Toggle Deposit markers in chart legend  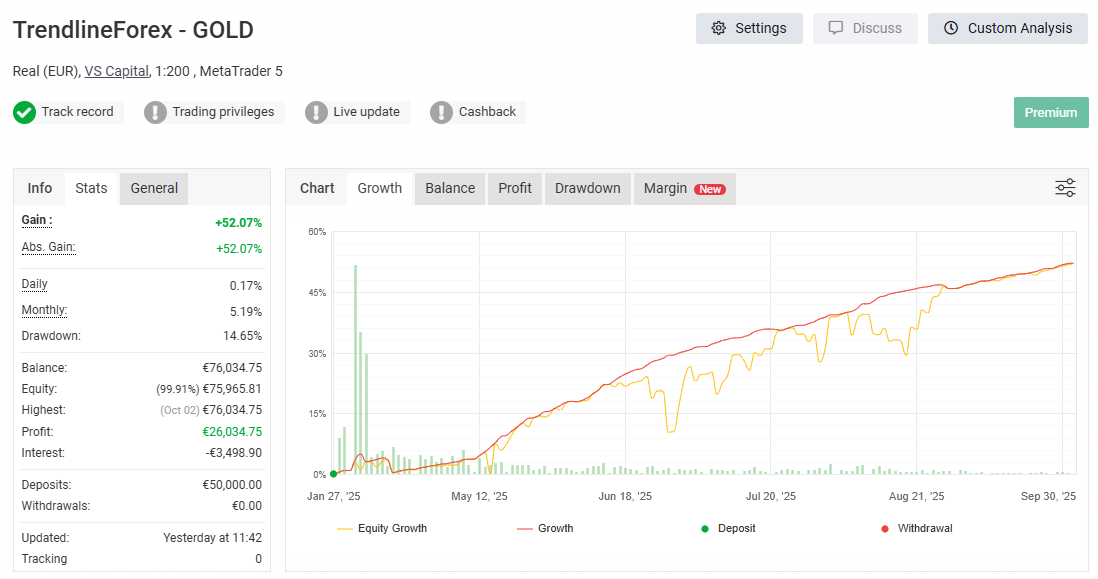tap(728, 528)
